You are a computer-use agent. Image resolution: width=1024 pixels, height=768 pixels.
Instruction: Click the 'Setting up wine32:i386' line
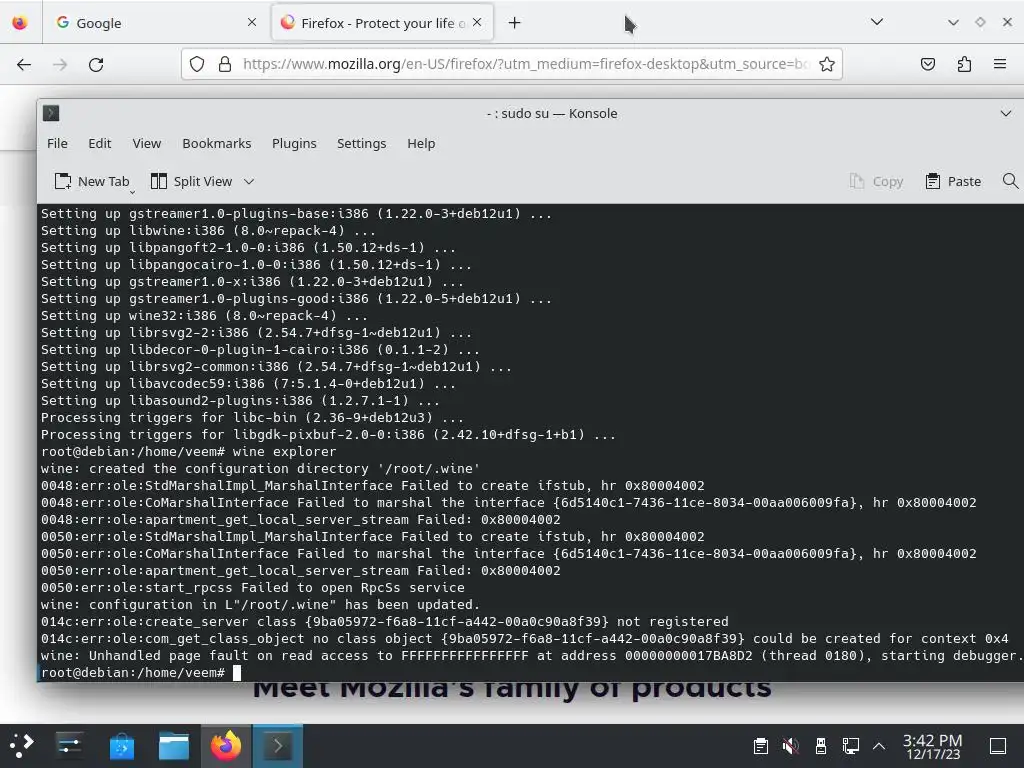[204, 315]
